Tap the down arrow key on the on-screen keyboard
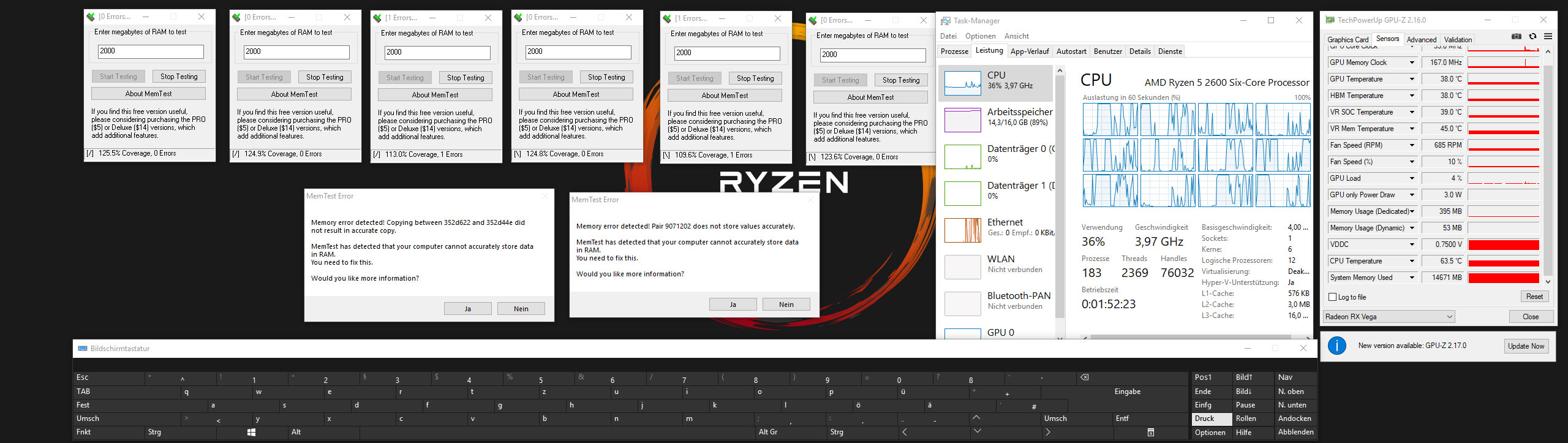Viewport: 1568px width, 443px height. (x=978, y=432)
